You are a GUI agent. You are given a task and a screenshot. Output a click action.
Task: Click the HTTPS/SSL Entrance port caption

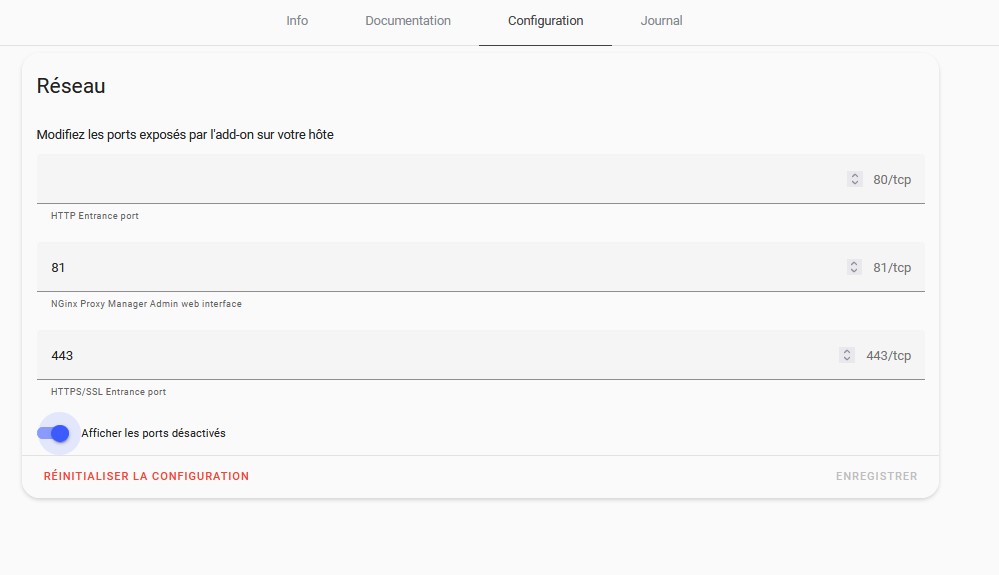pos(108,392)
